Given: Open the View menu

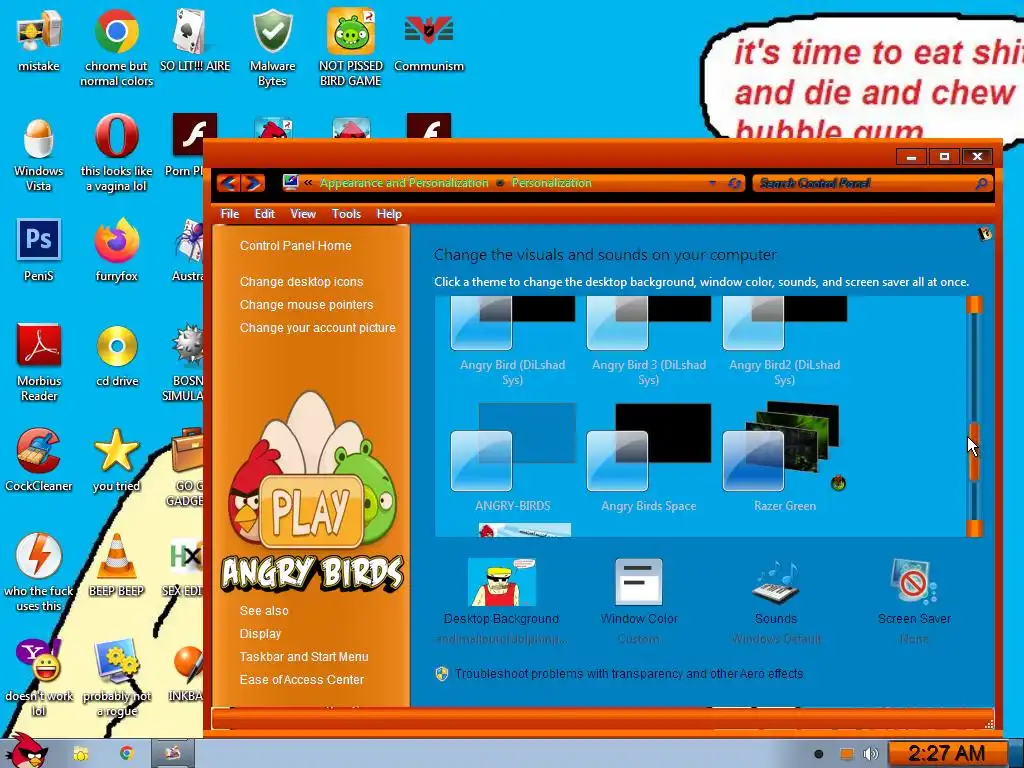Looking at the screenshot, I should coord(303,214).
